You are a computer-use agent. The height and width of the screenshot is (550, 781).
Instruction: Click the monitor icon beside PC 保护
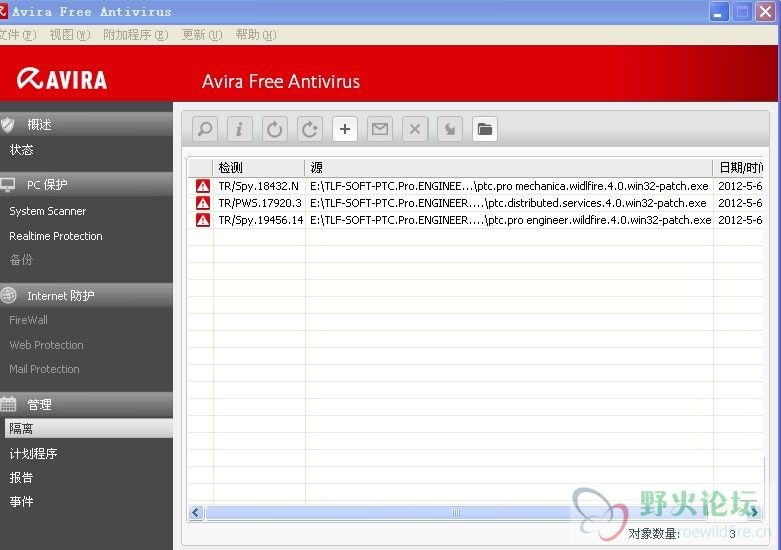(7, 185)
